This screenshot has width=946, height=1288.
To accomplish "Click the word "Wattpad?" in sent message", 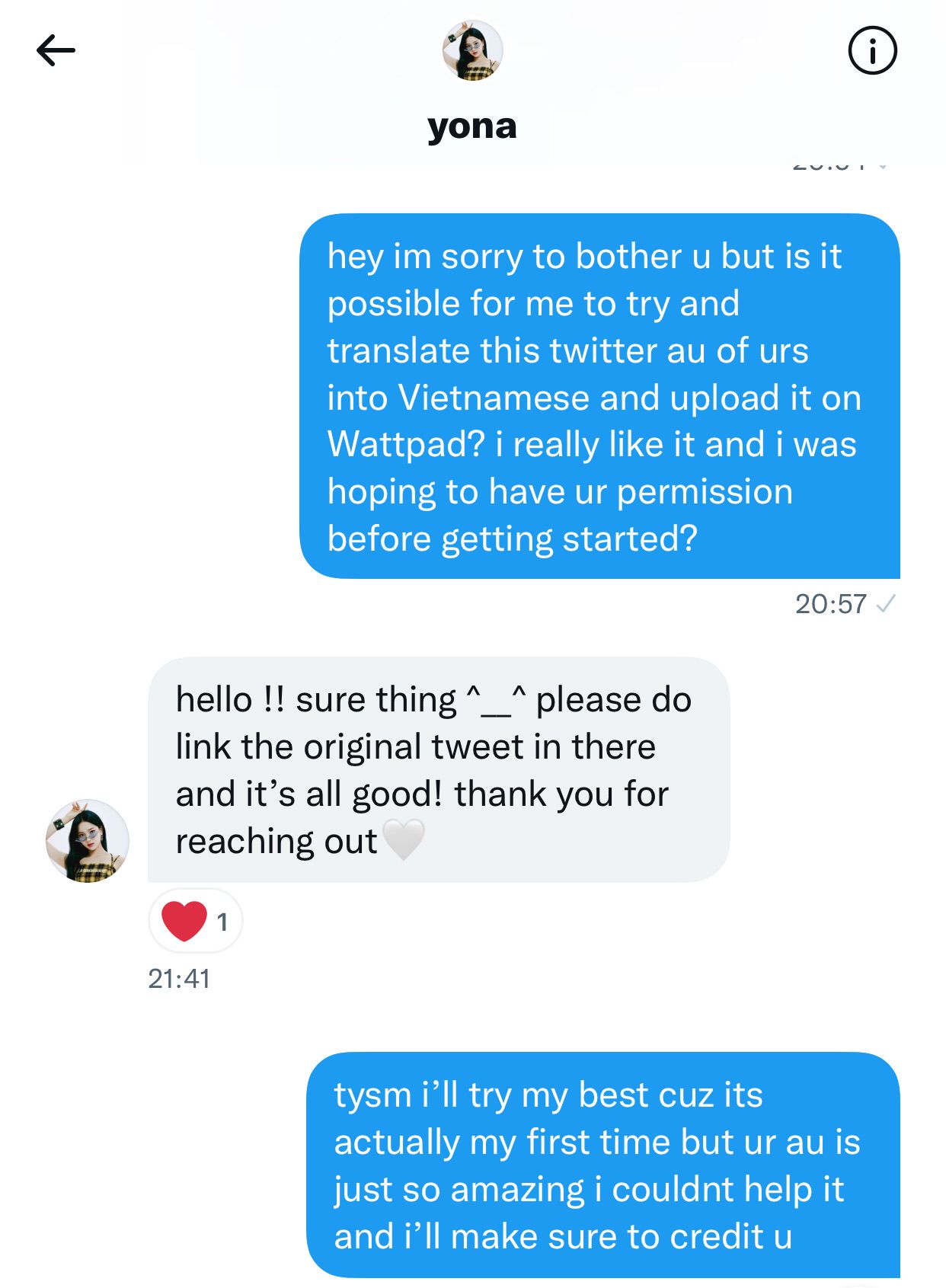I will [x=406, y=445].
